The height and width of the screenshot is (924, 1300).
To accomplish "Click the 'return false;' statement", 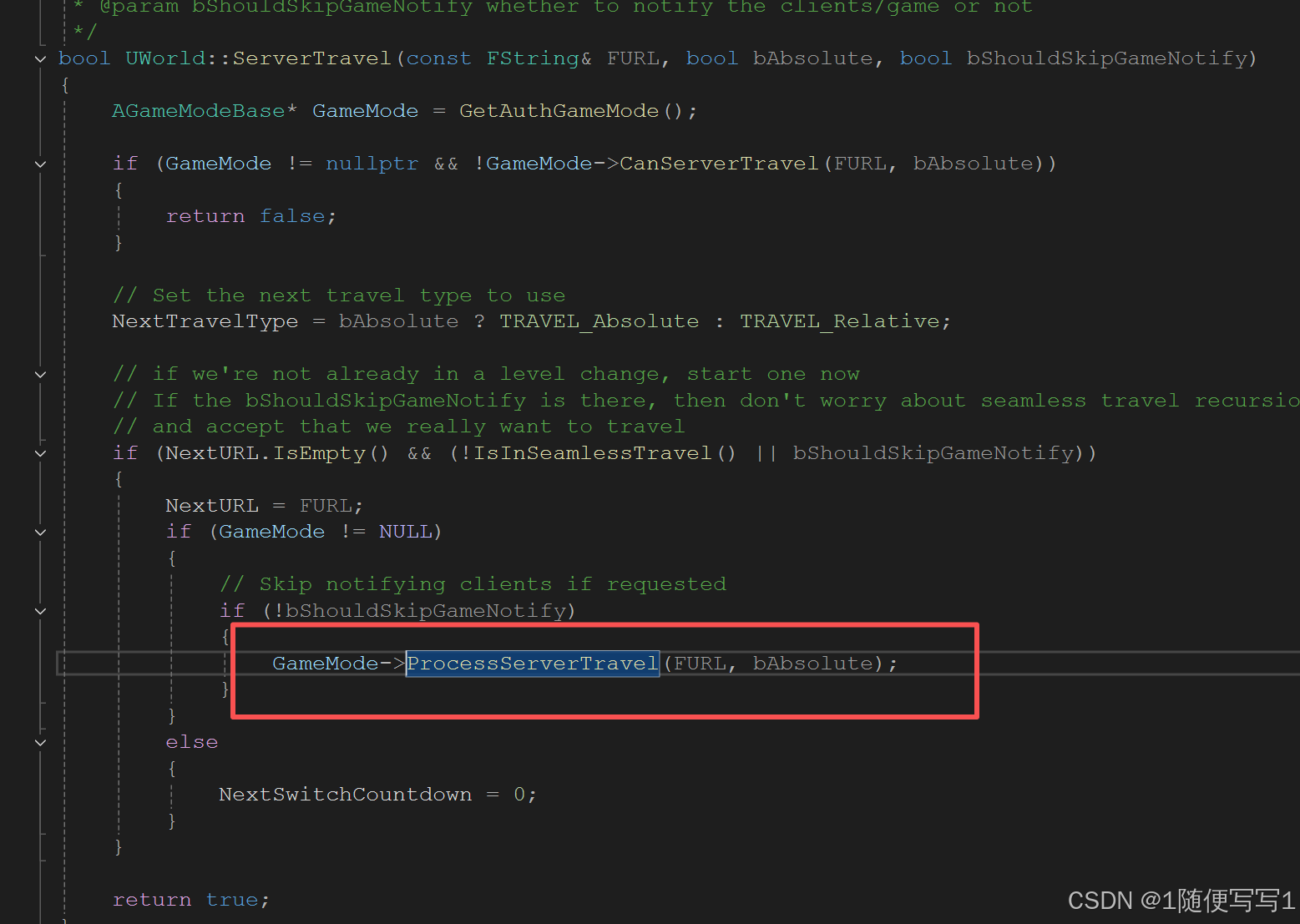I will 251,216.
